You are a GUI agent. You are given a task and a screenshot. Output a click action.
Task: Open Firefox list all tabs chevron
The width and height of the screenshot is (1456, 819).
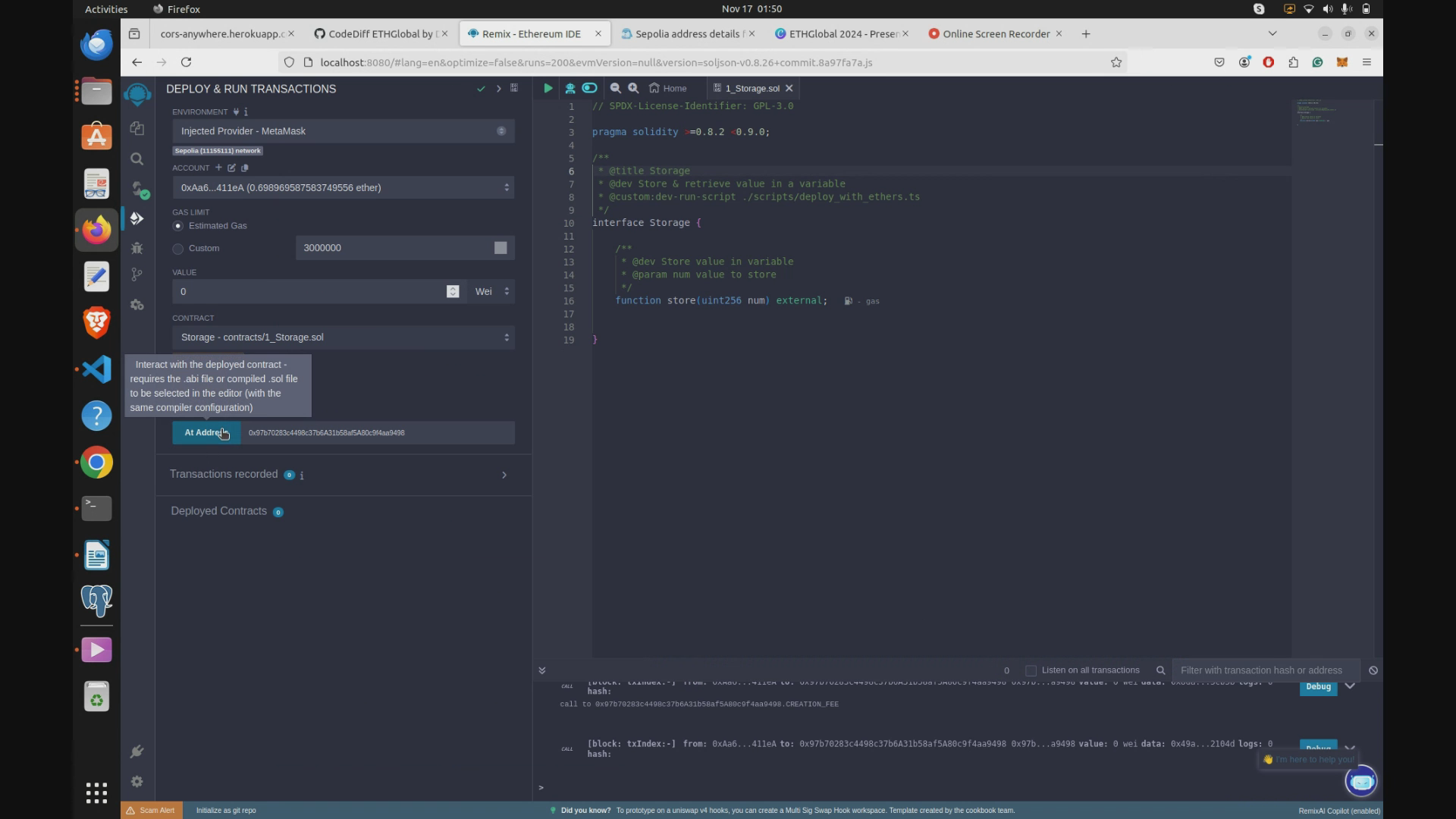(x=1272, y=33)
